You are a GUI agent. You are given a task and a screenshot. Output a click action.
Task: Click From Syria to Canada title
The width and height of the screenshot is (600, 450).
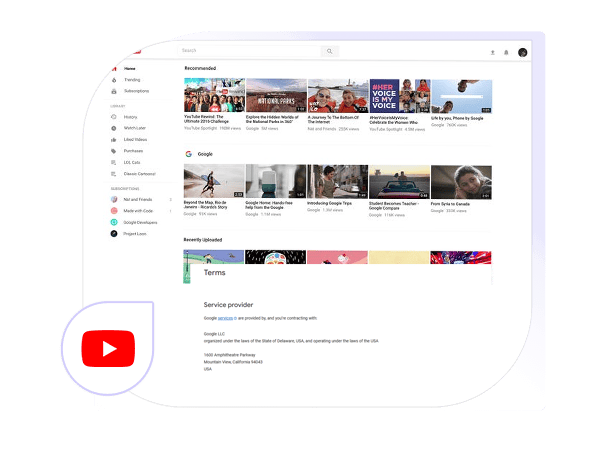(450, 204)
